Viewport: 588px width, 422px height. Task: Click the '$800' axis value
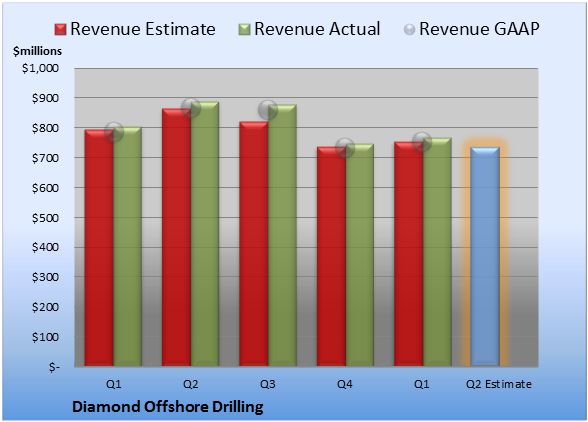click(x=45, y=128)
